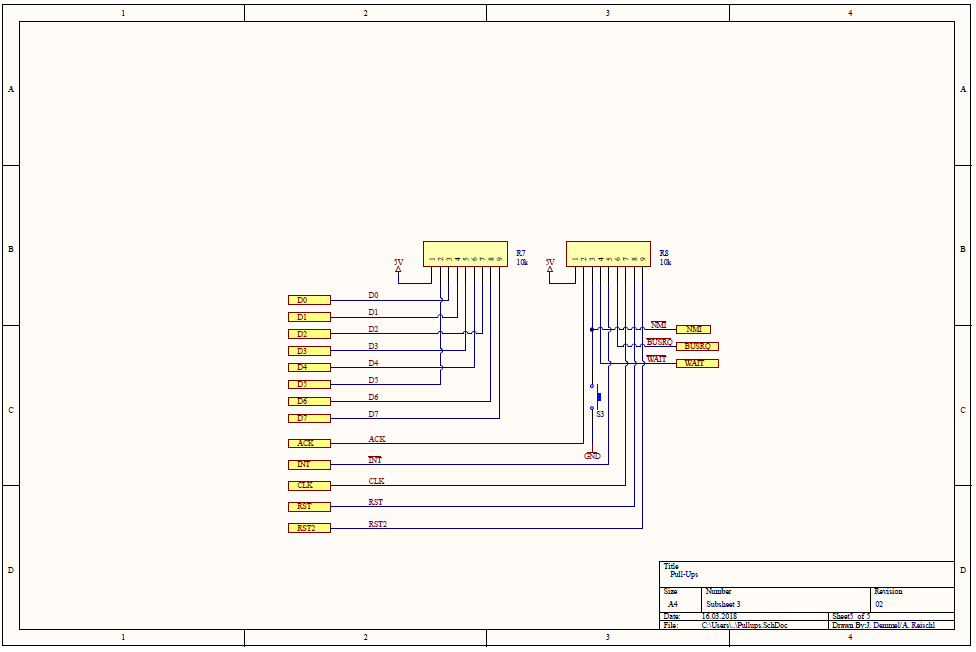976x652 pixels.
Task: Click the date 16.03.2018
Action: coord(719,616)
